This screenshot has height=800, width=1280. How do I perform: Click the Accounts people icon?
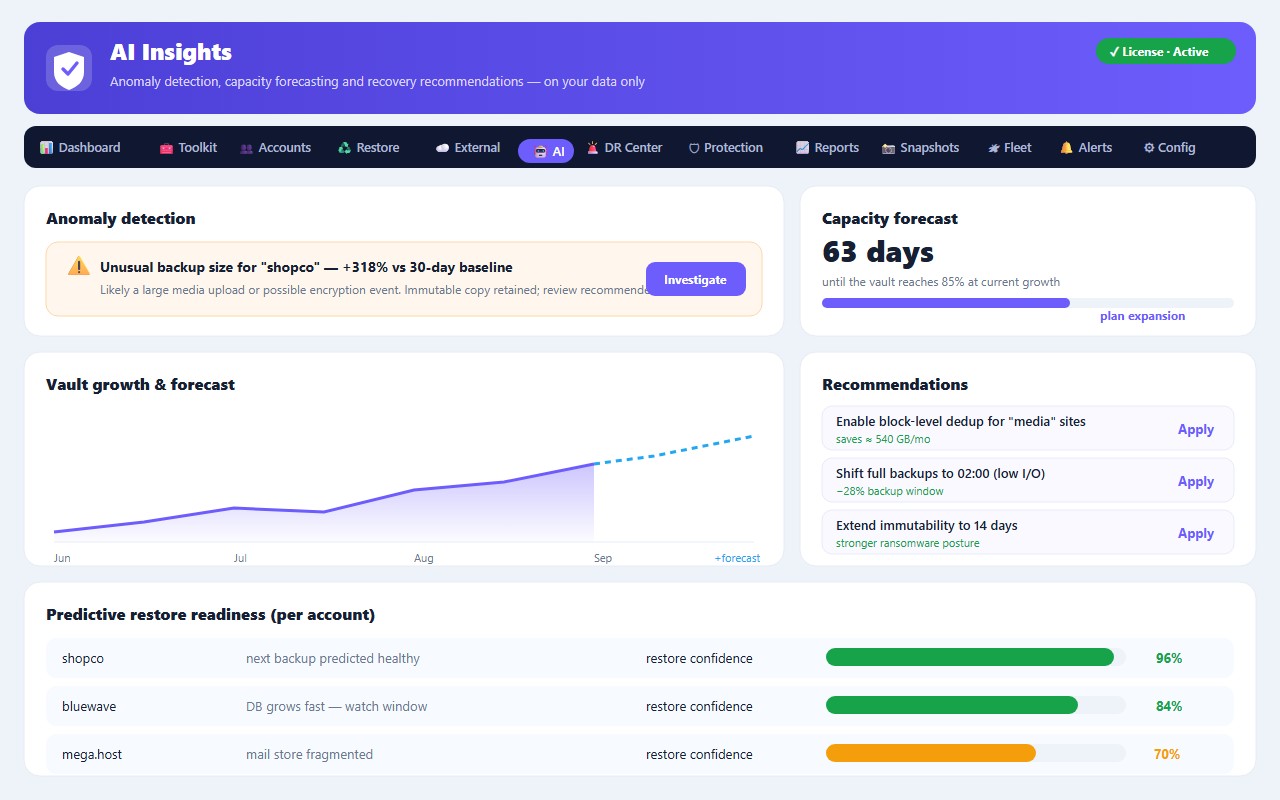[246, 148]
